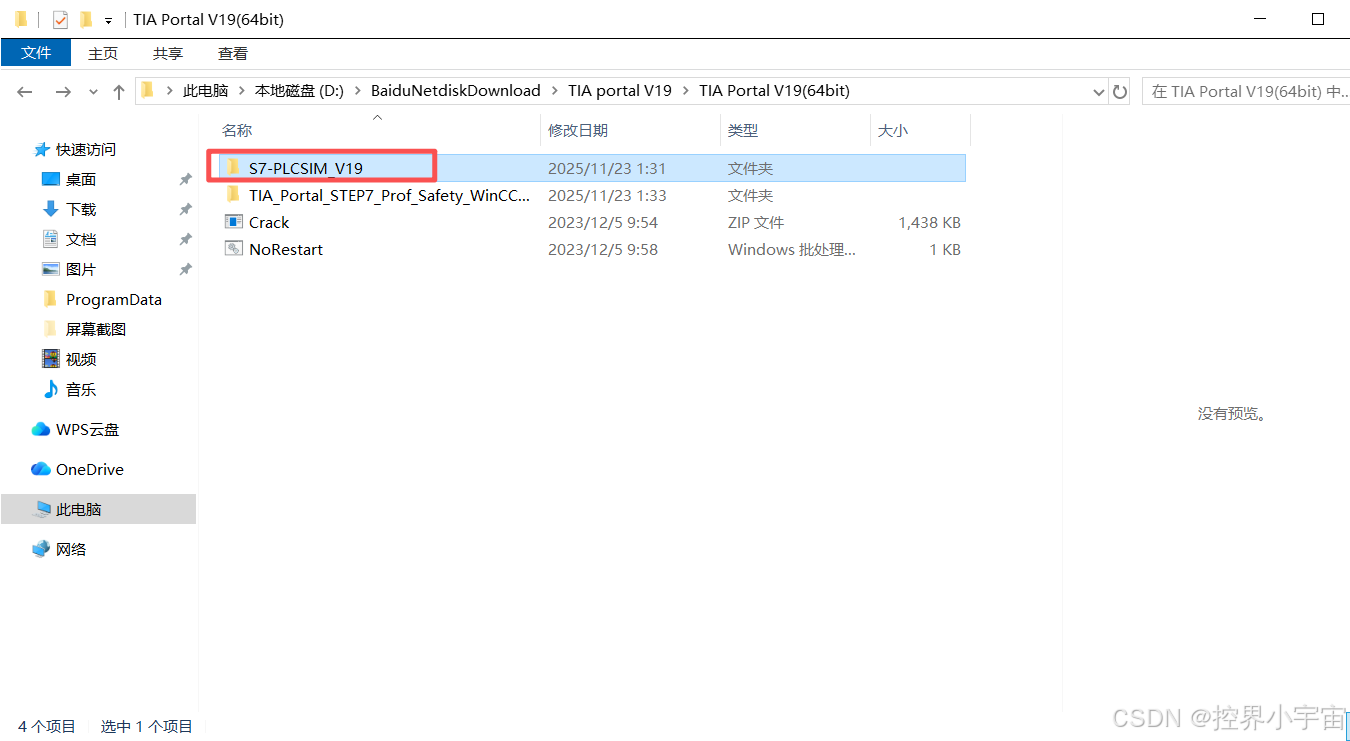Switch to the 共享 ribbon tab
Viewport: 1350px width, 741px height.
168,53
